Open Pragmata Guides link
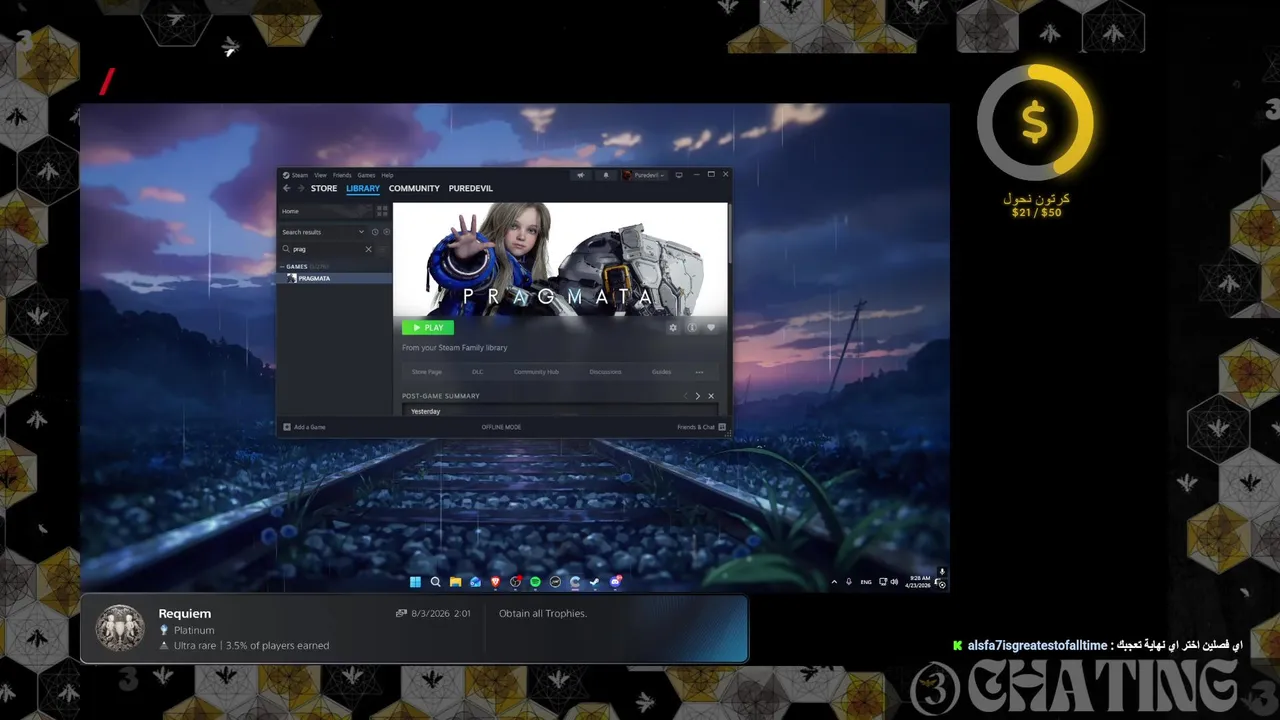Viewport: 1280px width, 720px height. pos(662,372)
